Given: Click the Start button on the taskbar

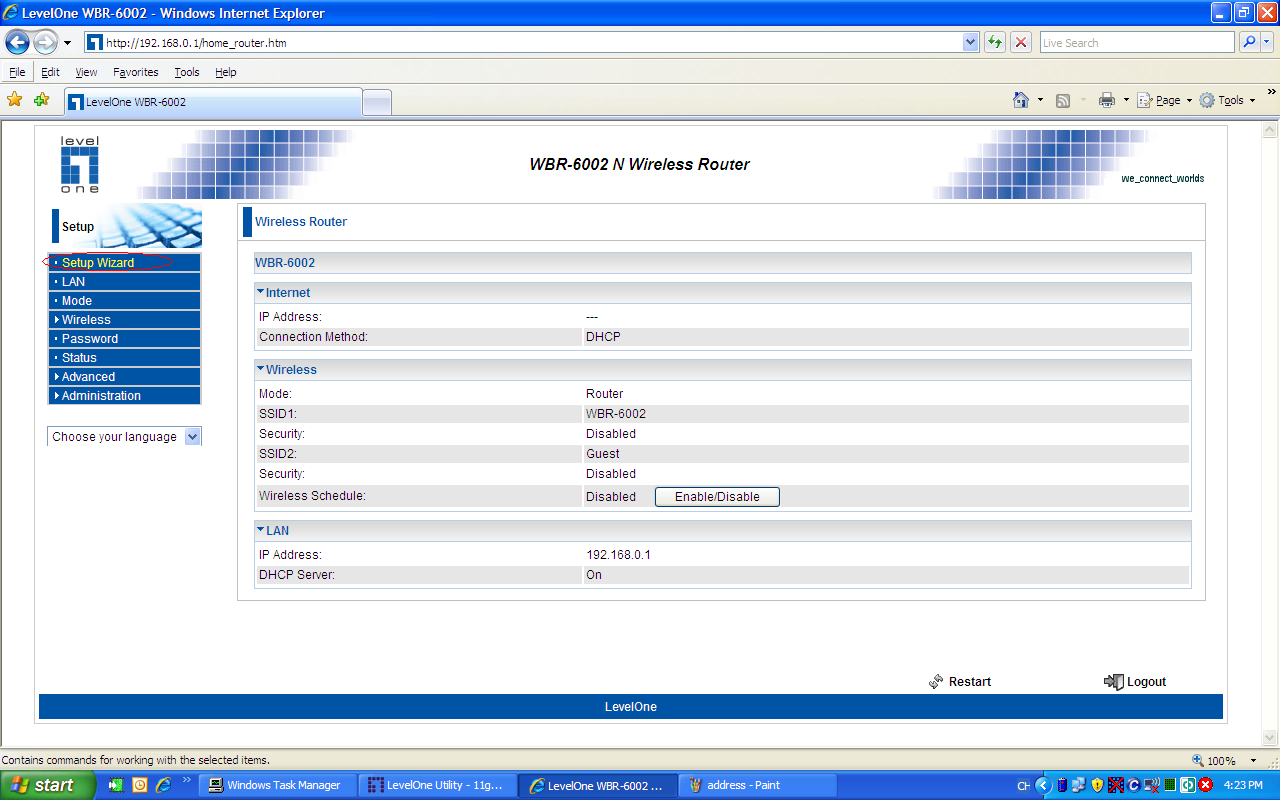Looking at the screenshot, I should coord(45,785).
